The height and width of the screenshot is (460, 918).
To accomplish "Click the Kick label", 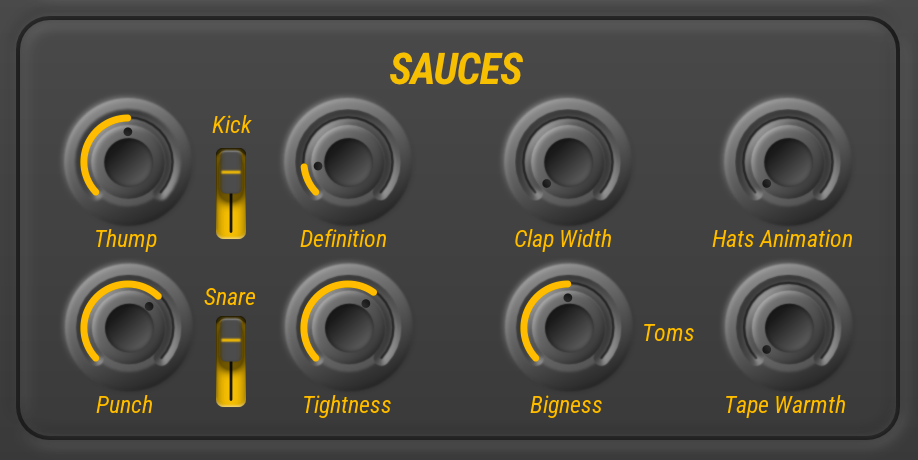I will click(231, 125).
